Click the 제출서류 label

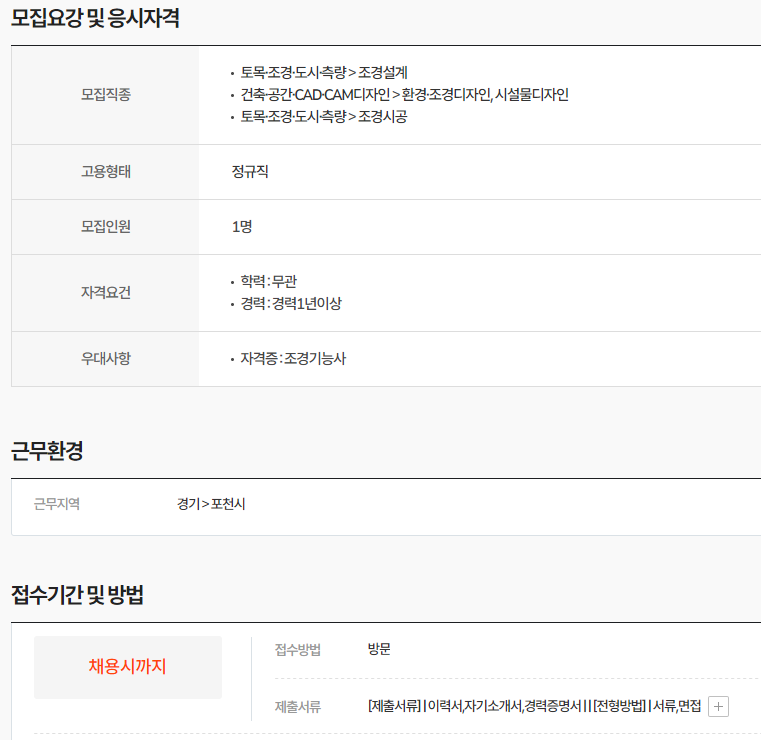tap(298, 707)
